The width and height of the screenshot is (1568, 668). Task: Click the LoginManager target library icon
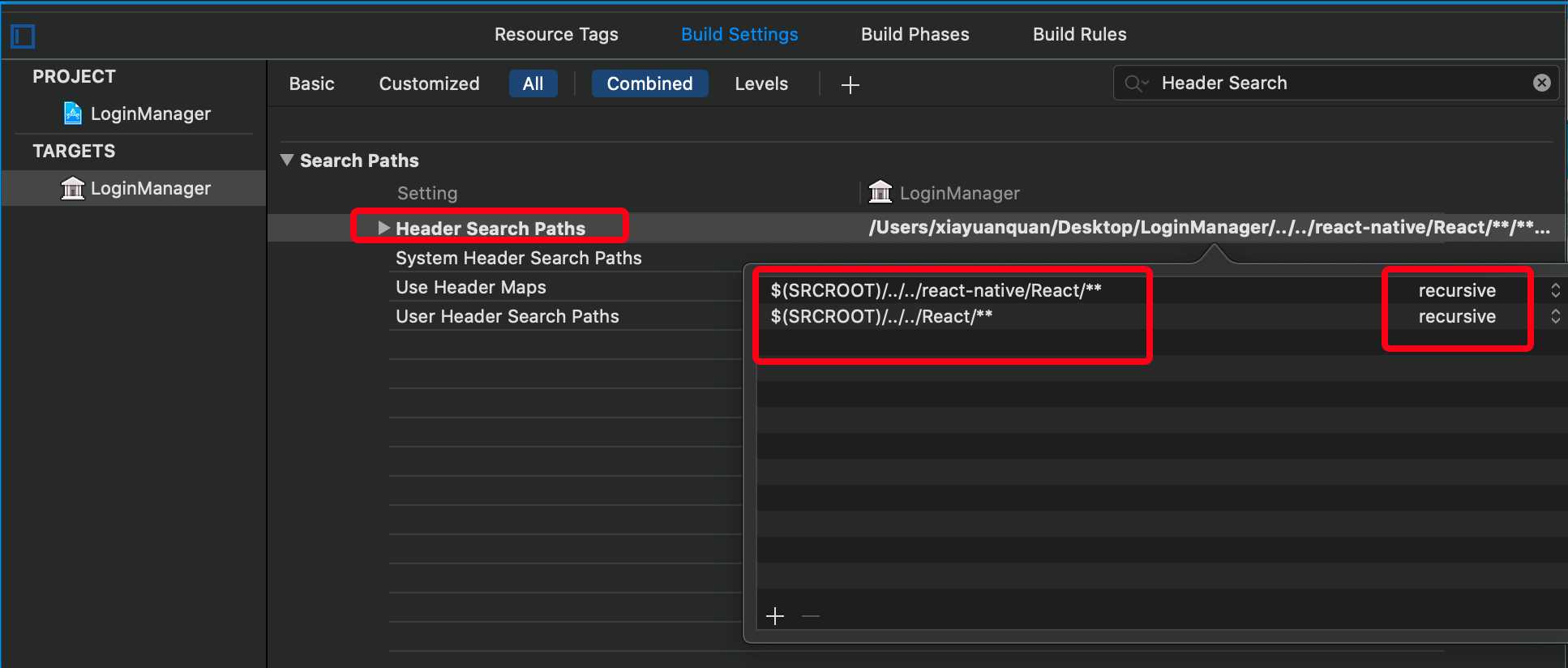73,188
